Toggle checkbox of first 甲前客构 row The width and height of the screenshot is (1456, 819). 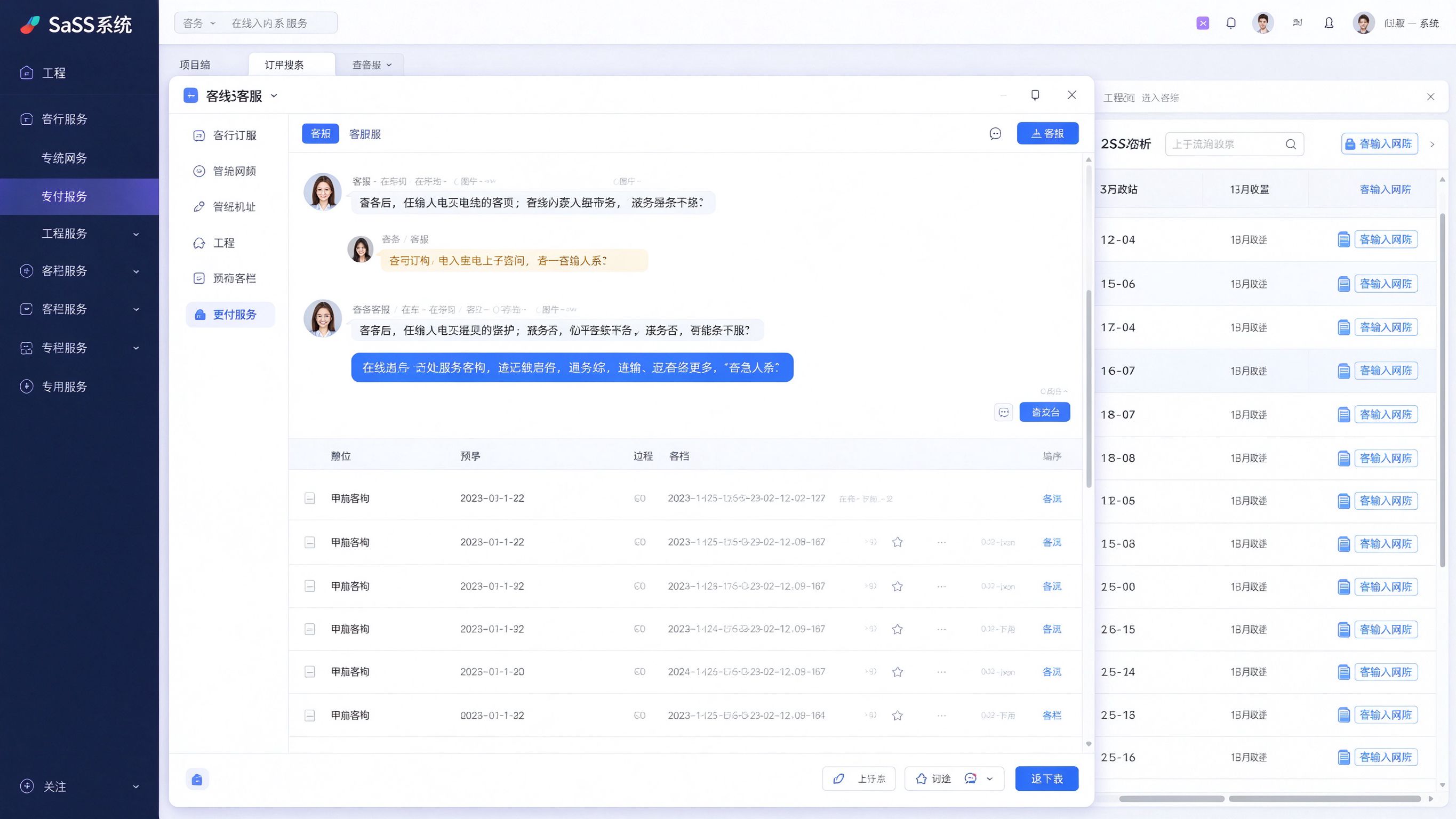pos(310,499)
